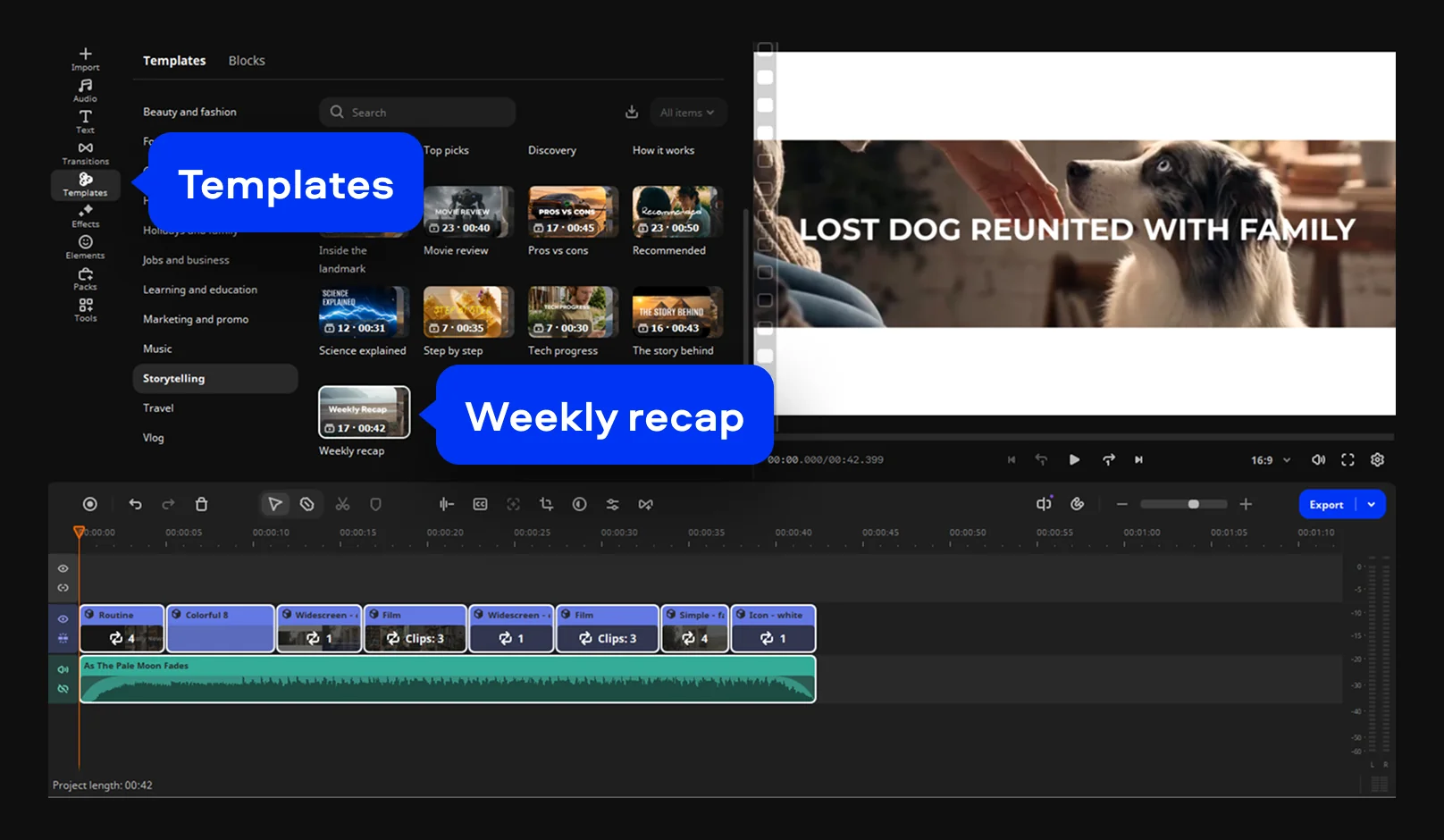Image resolution: width=1444 pixels, height=840 pixels.
Task: Click the blue Export button
Action: (x=1327, y=504)
